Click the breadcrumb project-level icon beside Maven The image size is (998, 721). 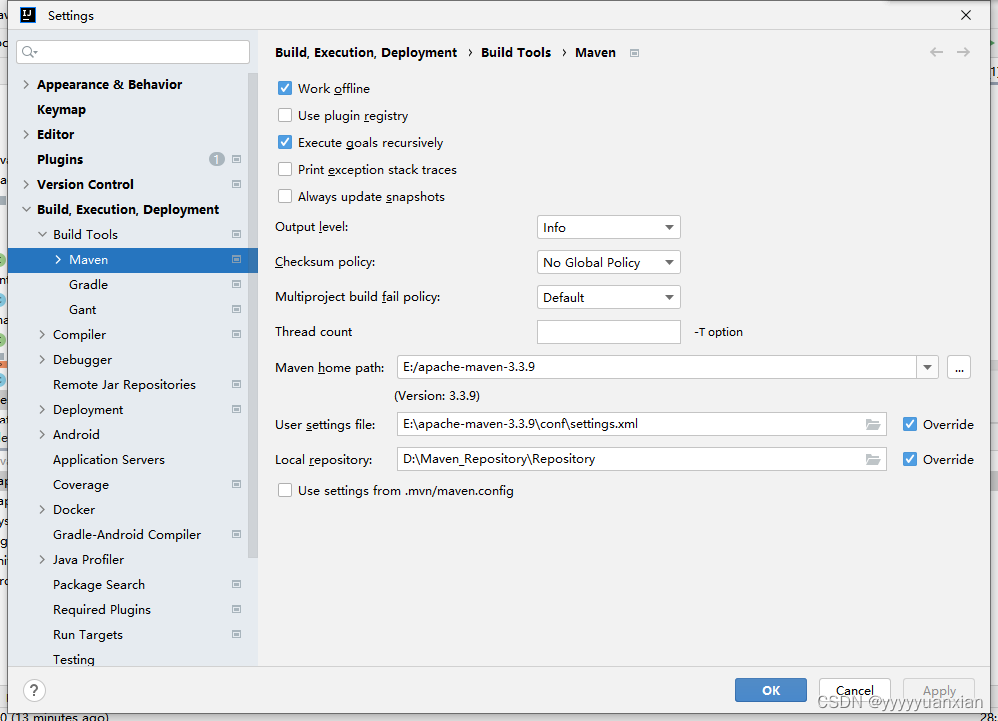(634, 53)
